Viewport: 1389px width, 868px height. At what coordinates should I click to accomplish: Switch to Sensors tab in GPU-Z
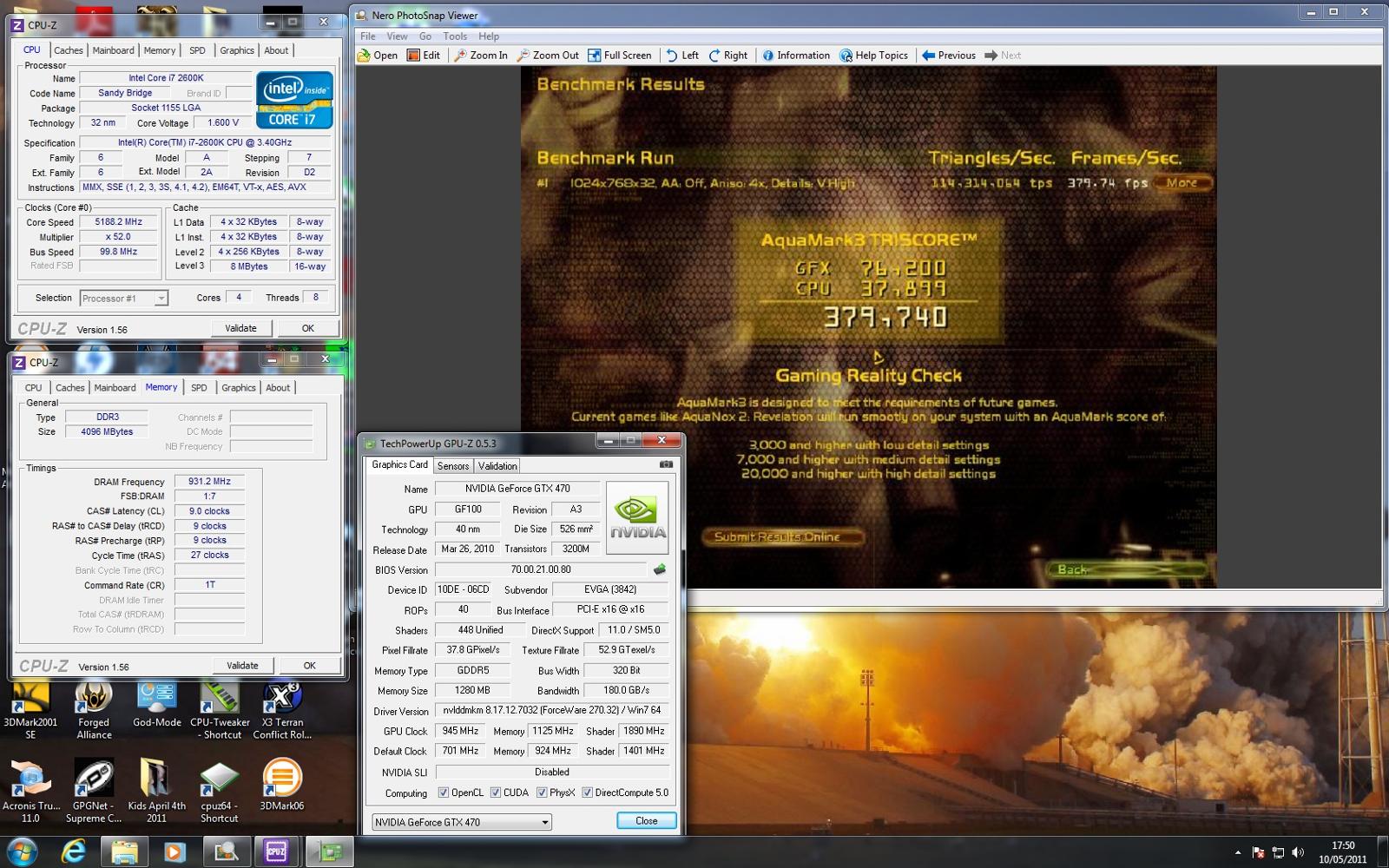(453, 466)
